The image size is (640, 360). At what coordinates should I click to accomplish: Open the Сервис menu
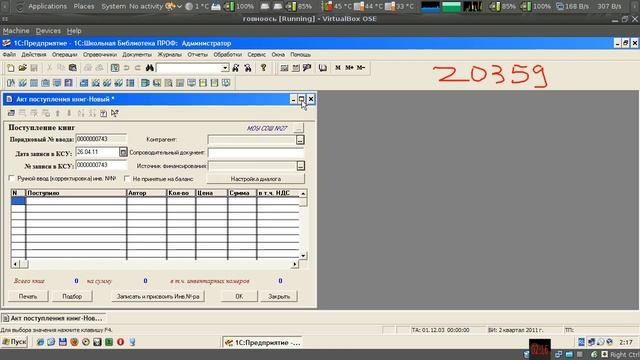click(x=256, y=54)
